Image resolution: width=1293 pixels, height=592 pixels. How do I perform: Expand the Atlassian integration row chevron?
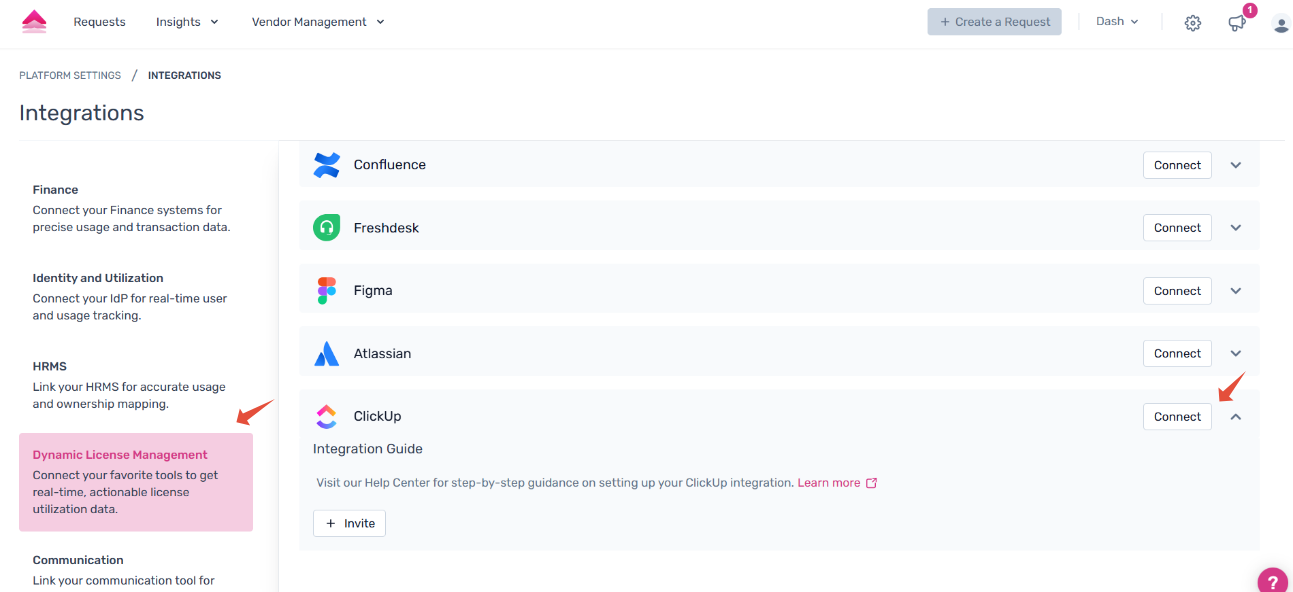(1236, 354)
